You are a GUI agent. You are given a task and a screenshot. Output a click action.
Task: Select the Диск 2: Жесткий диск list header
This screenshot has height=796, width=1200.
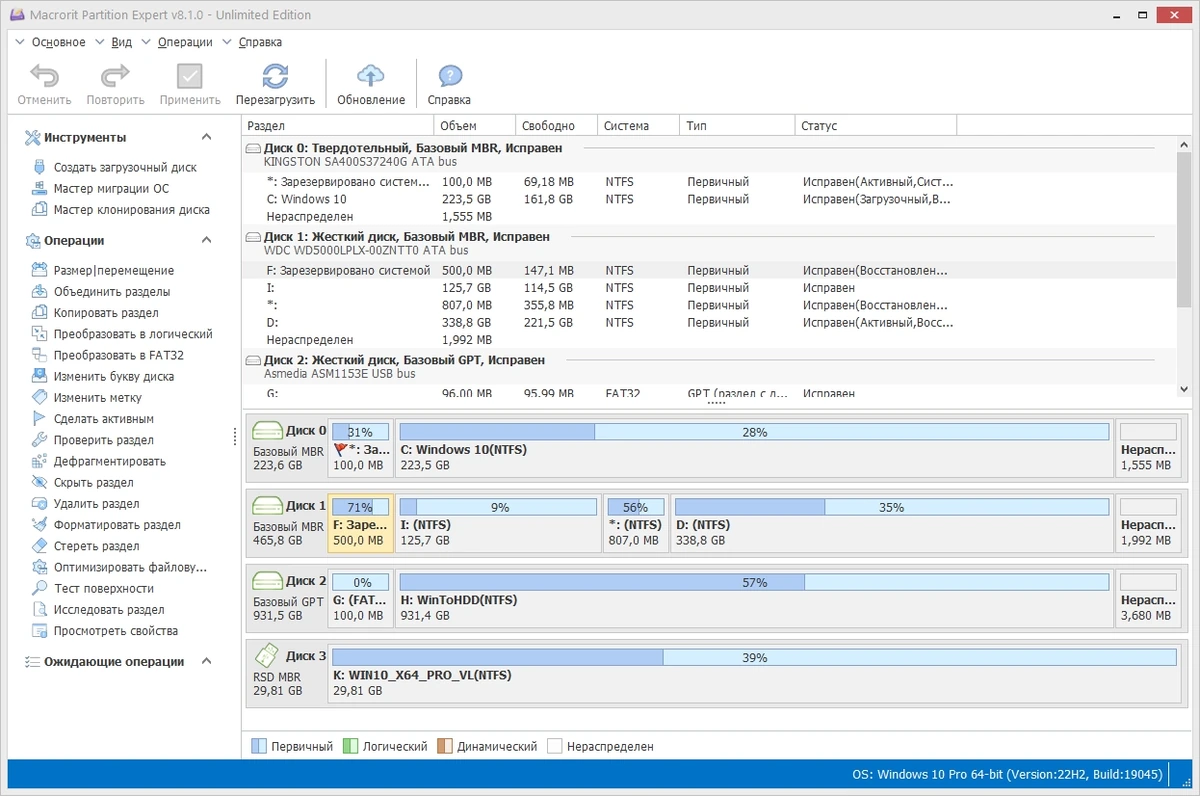click(x=709, y=366)
